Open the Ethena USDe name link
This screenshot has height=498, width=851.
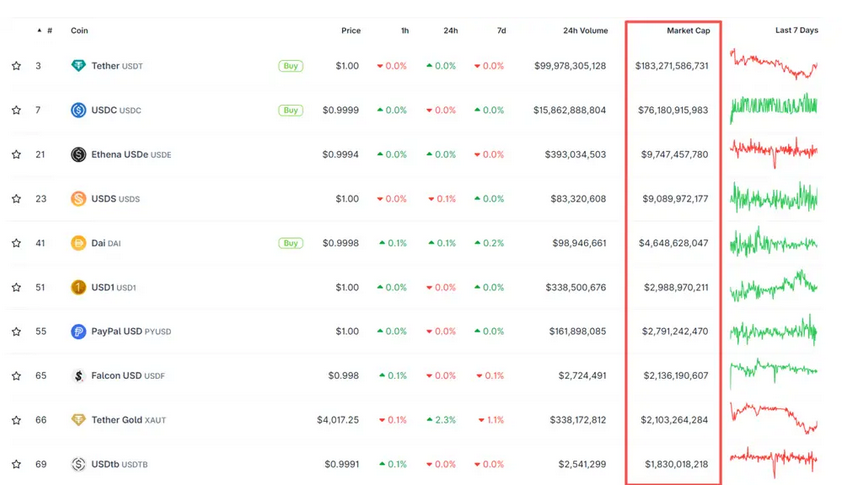(x=119, y=155)
